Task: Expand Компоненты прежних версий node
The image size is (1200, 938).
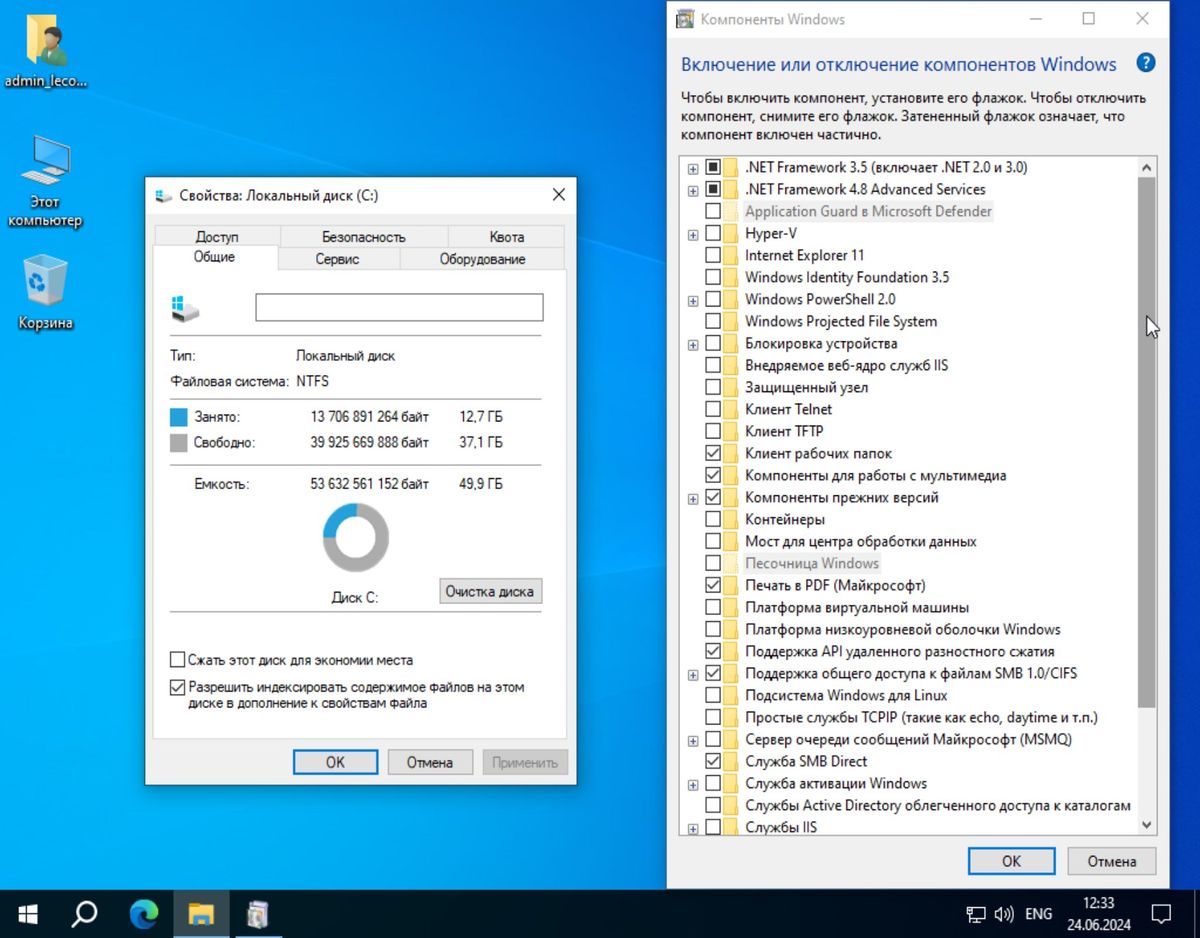Action: pos(693,498)
